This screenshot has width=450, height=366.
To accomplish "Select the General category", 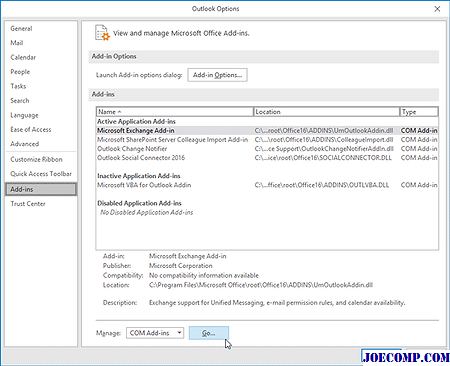I will [21, 29].
